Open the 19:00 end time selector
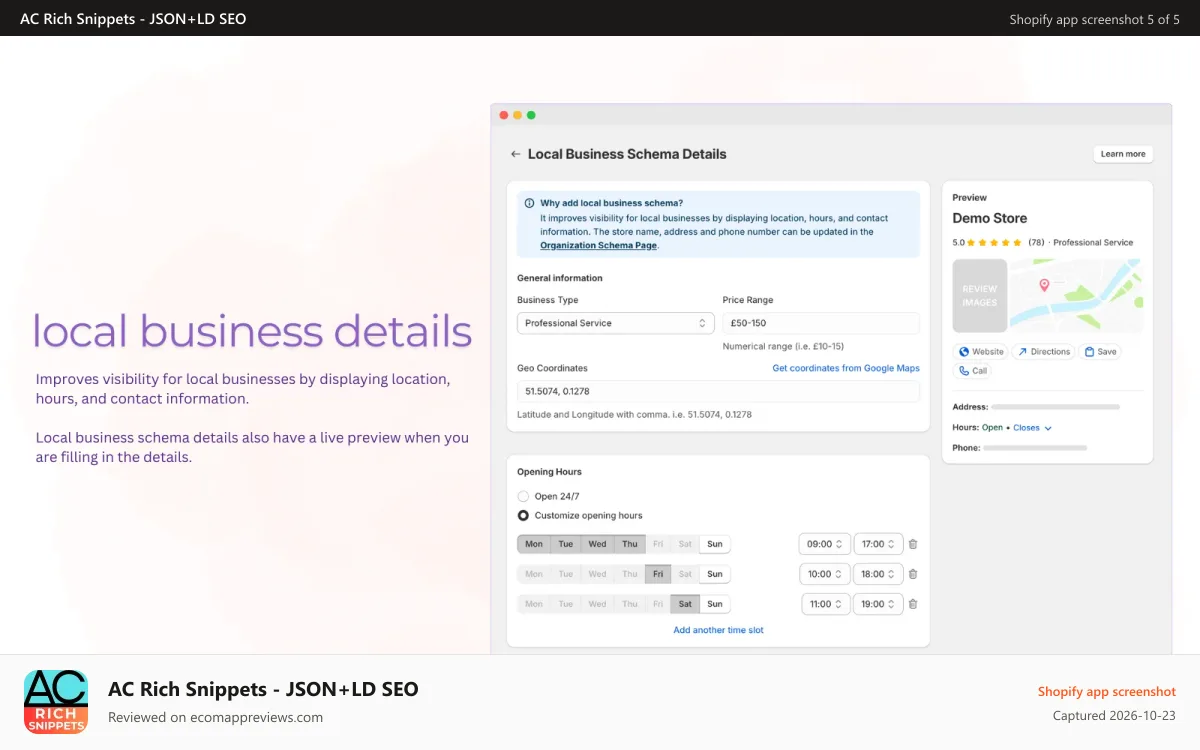 coord(878,604)
